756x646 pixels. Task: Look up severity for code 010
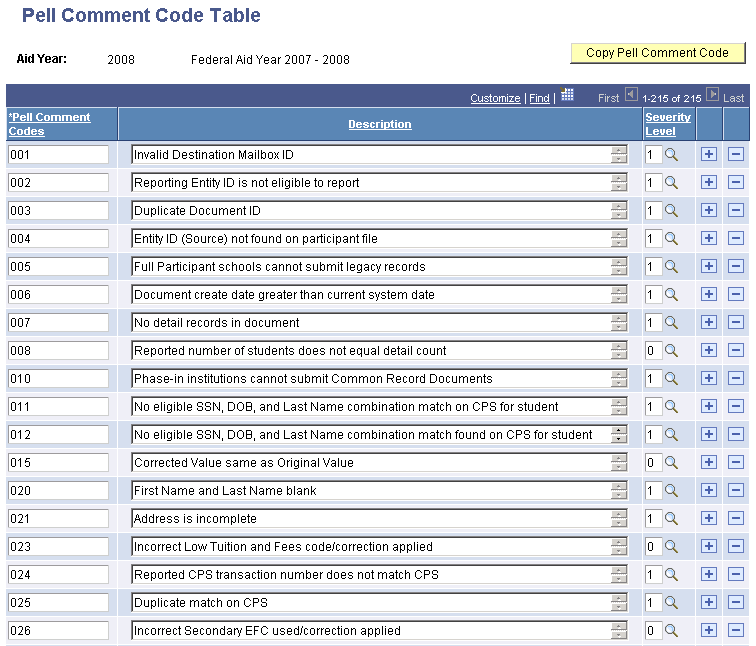pos(671,378)
